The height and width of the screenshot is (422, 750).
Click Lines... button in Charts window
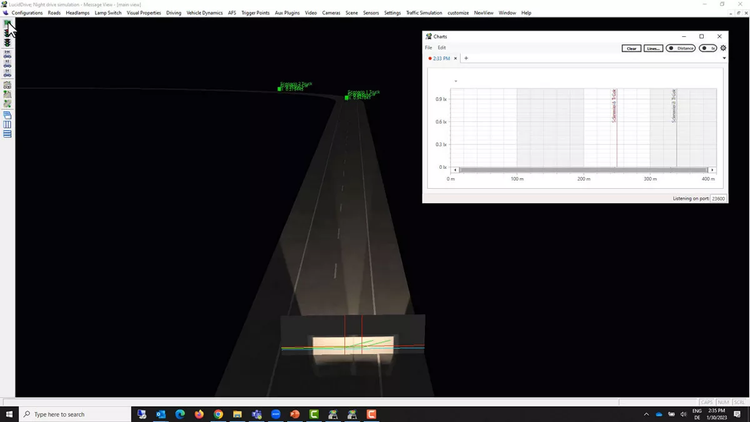(653, 48)
